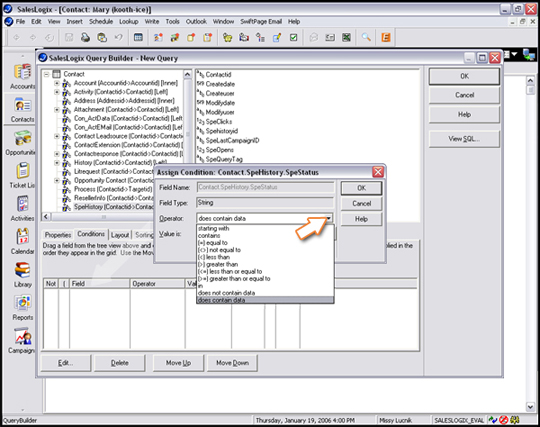Click the Edit button
540x427 pixels.
click(65, 363)
